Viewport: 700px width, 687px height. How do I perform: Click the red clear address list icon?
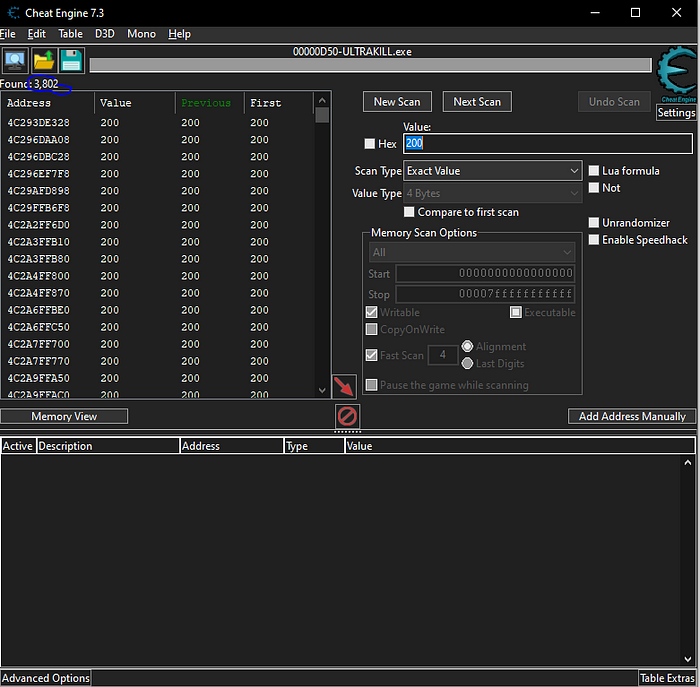point(347,416)
